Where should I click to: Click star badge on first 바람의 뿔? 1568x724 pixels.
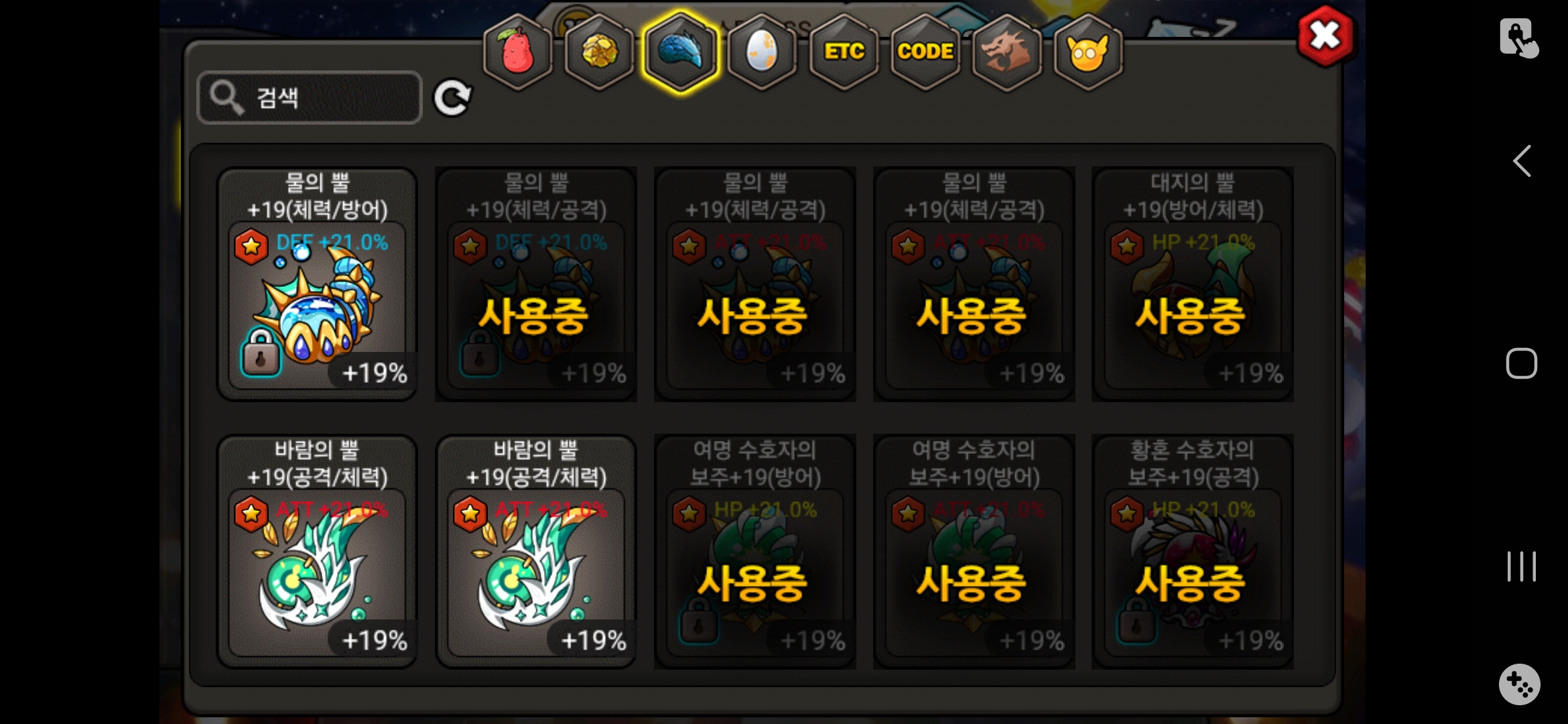[x=251, y=514]
